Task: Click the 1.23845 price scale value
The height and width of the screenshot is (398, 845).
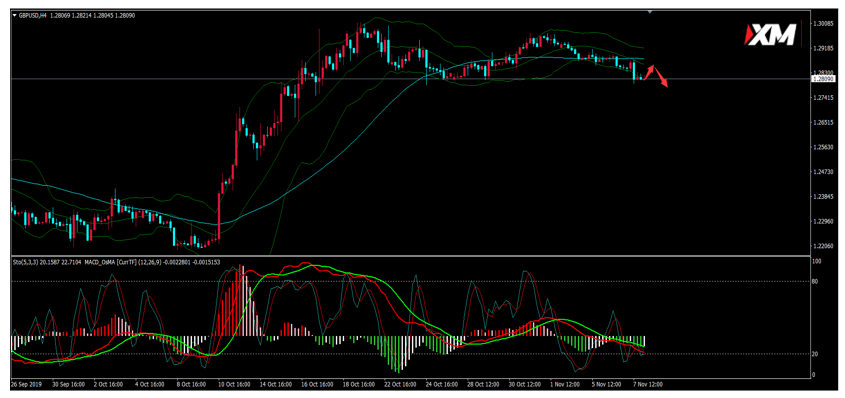Action: tap(822, 197)
